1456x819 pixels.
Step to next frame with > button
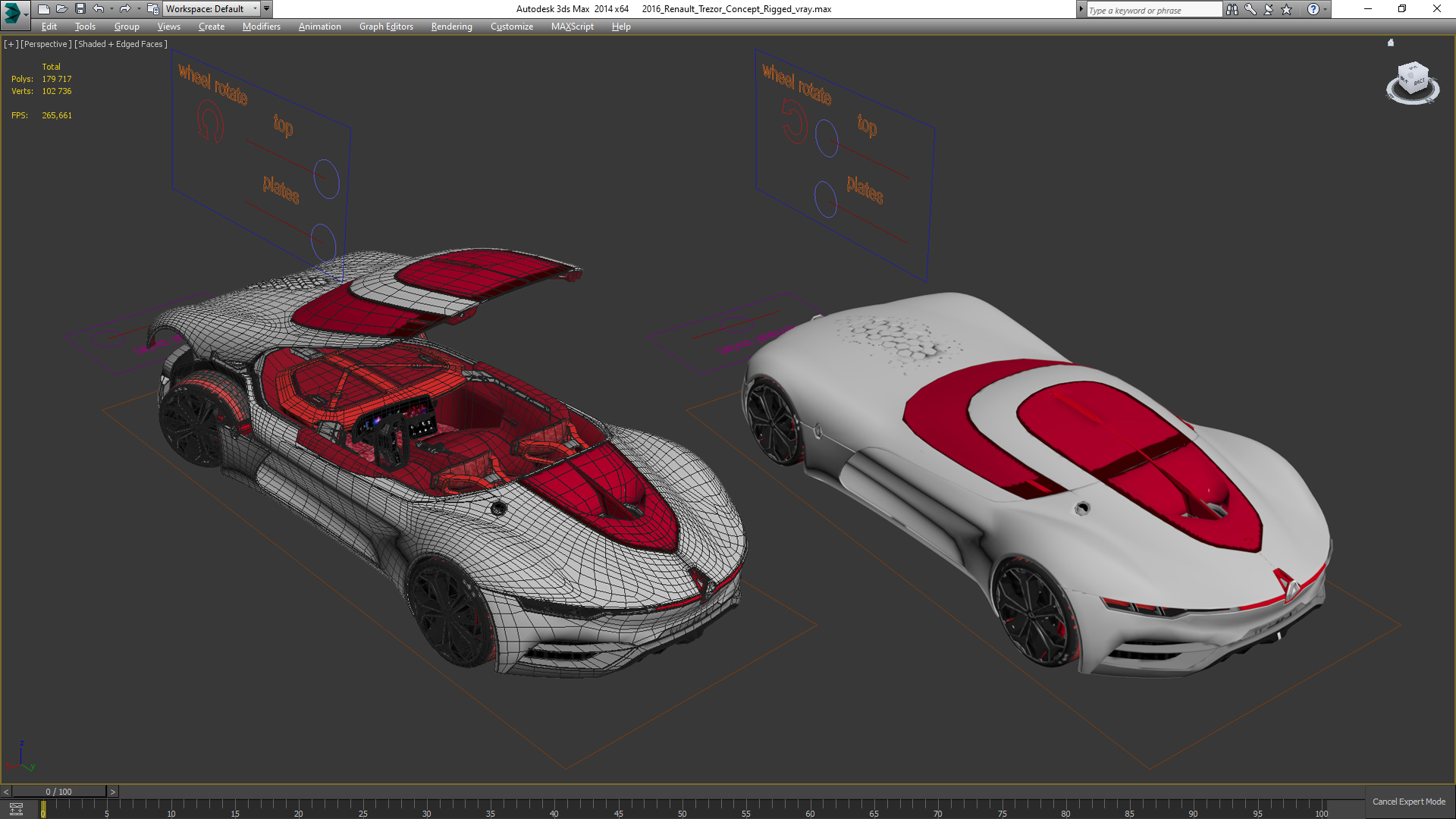112,792
